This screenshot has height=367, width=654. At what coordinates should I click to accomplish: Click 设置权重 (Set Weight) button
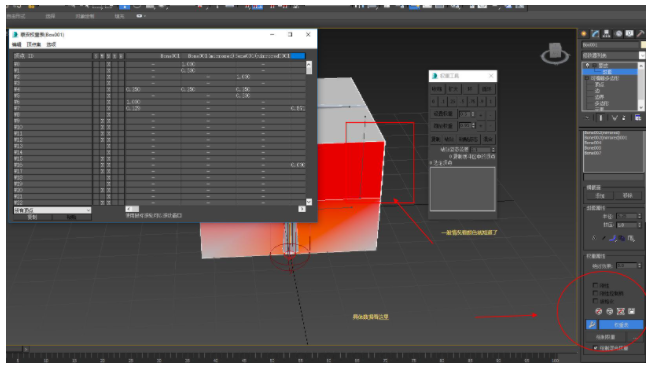coord(443,113)
